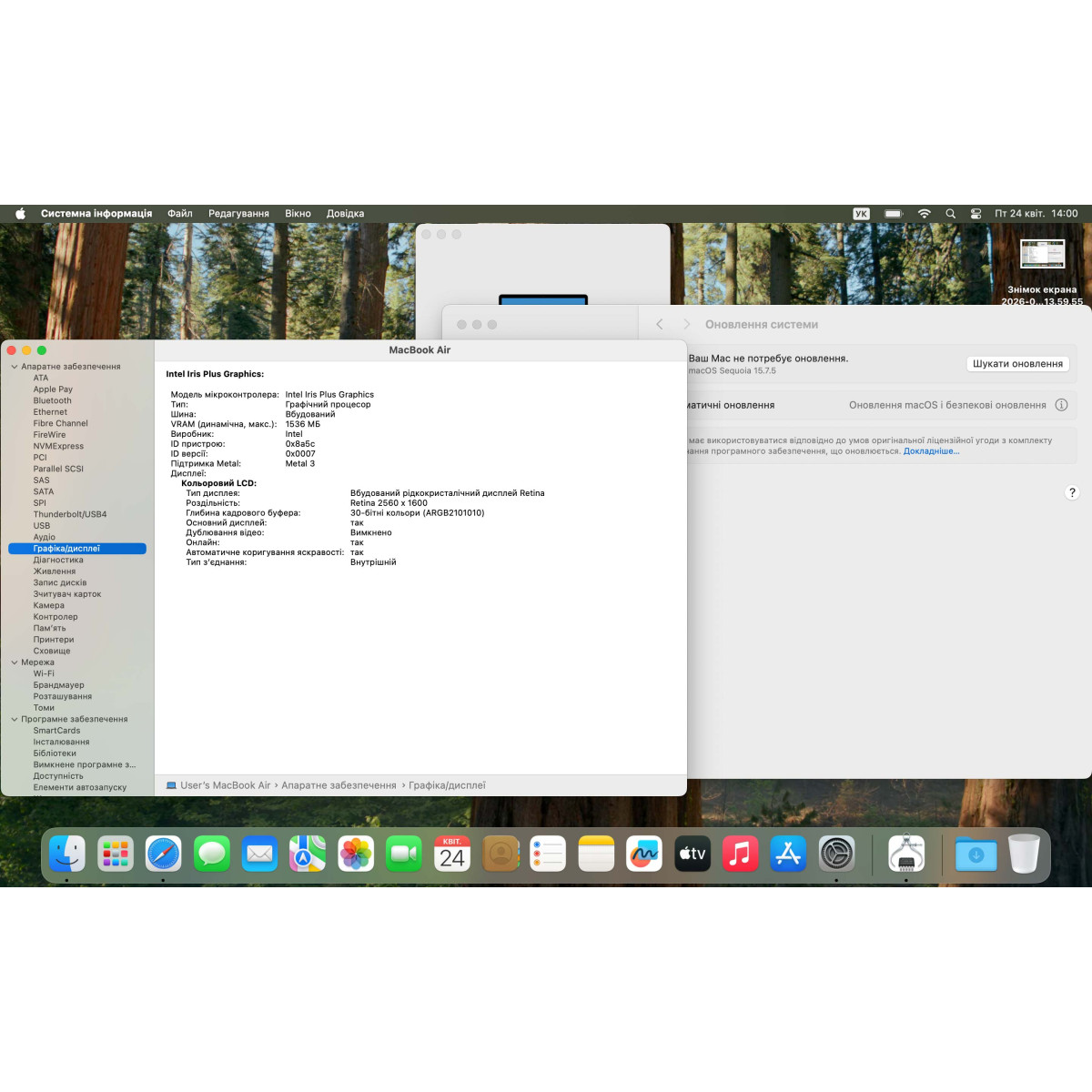
Task: Open Mail app in Dock
Action: click(x=260, y=854)
